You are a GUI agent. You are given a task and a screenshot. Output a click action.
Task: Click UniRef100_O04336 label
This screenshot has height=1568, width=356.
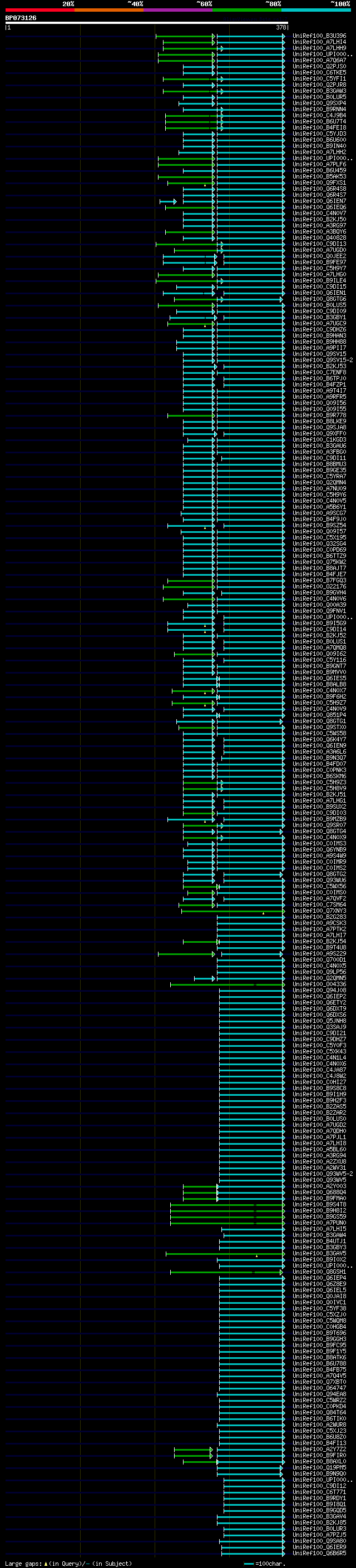(319, 983)
